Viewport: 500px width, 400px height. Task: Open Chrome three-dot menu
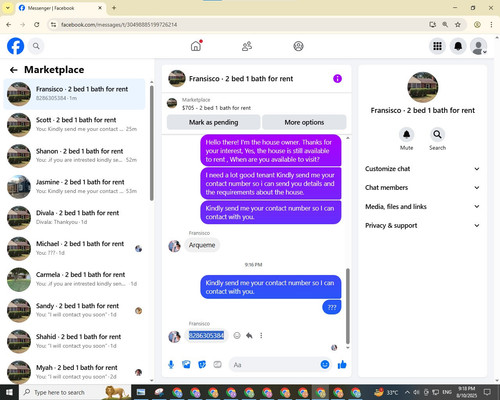point(491,24)
